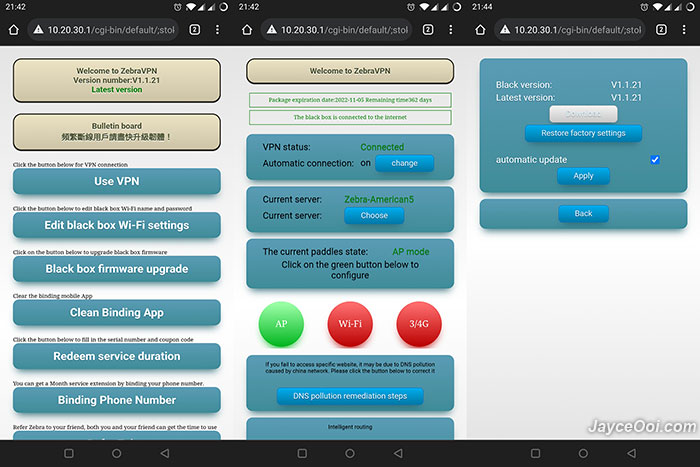The width and height of the screenshot is (700, 467).
Task: Tap Android back triangle on left phone
Action: [x=165, y=454]
